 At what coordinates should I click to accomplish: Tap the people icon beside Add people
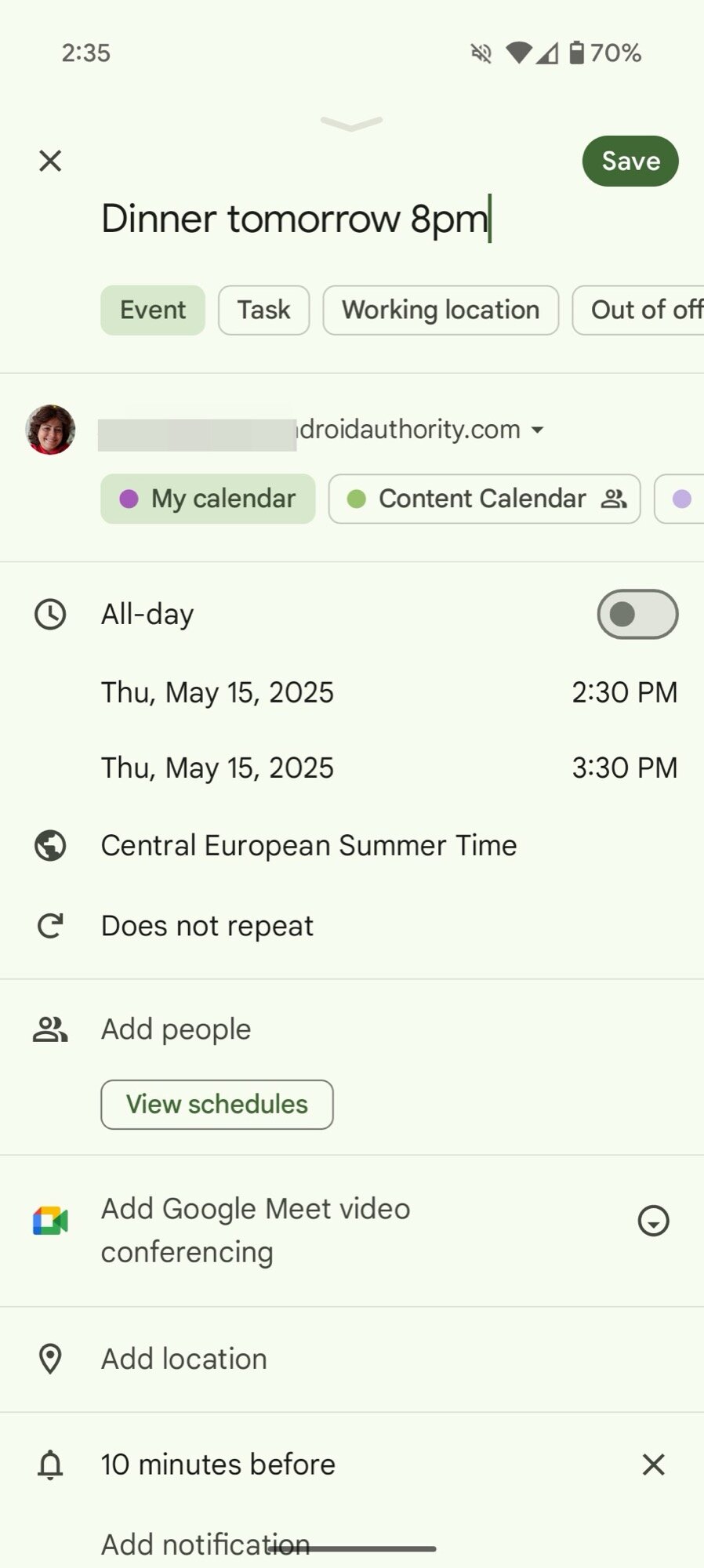point(50,1029)
